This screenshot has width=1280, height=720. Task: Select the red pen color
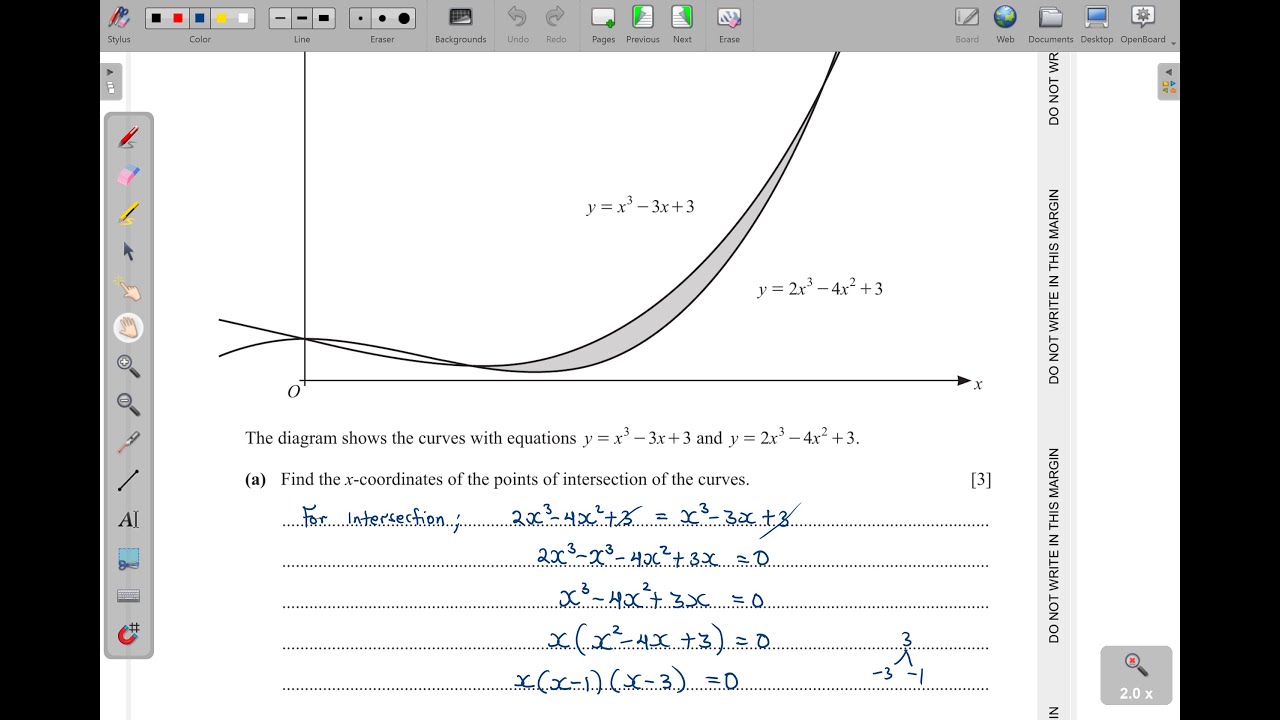pyautogui.click(x=178, y=18)
